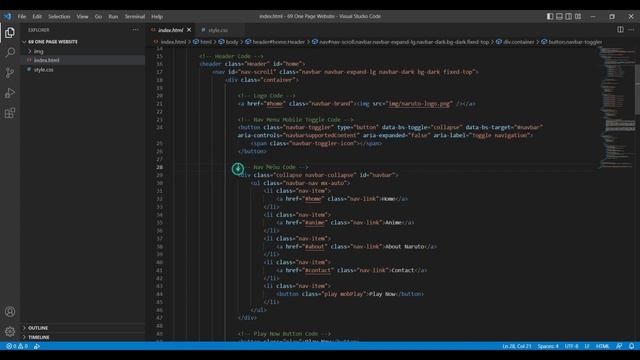Click line number 28 in the gutter
The height and width of the screenshot is (360, 640).
point(159,167)
